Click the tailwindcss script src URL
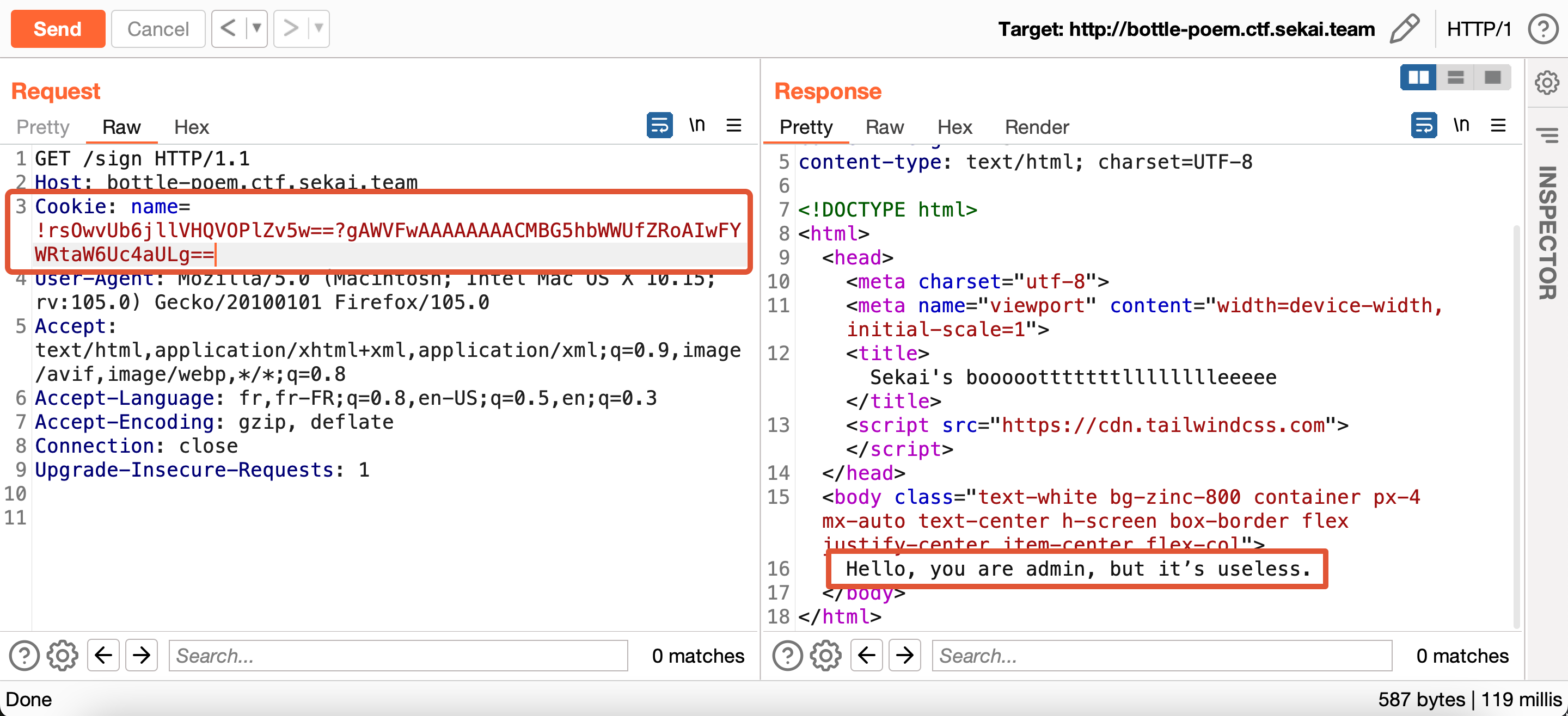1568x716 pixels. (x=1163, y=425)
